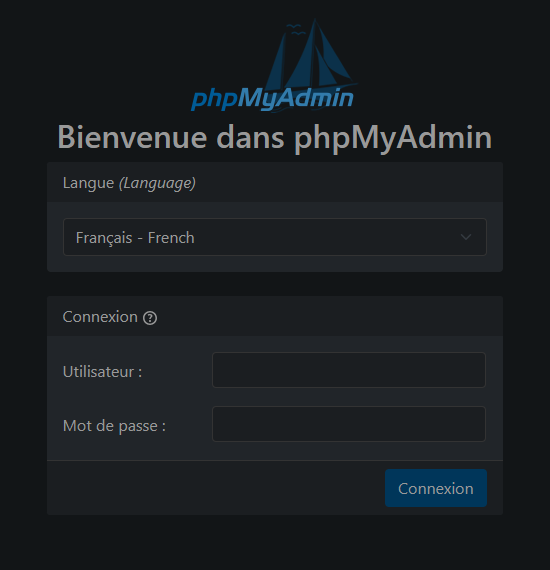Screen dimensions: 550x570
Task: Click the 'Langue' label text
Action: coord(88,183)
